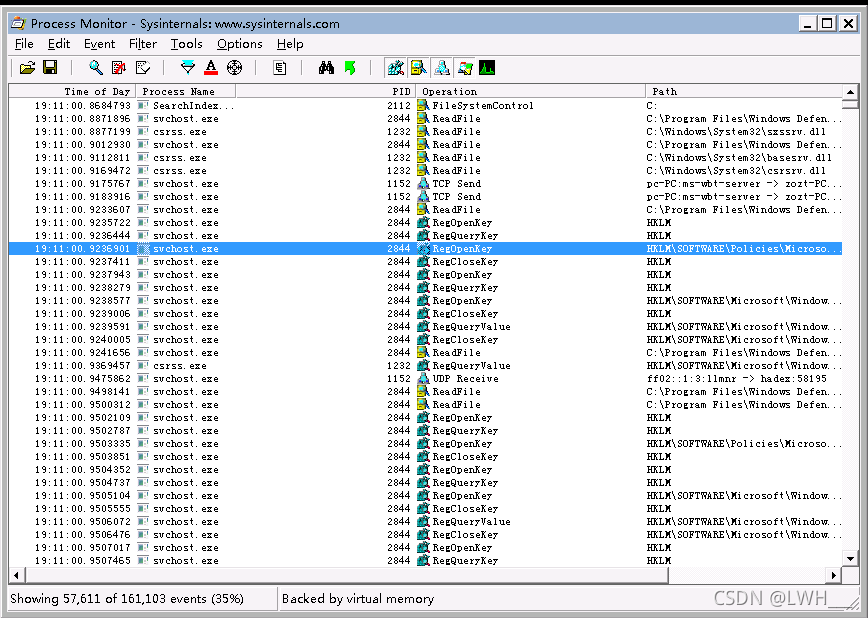Click the RegQueryKey icon at 19:11:00.9236444

click(423, 235)
